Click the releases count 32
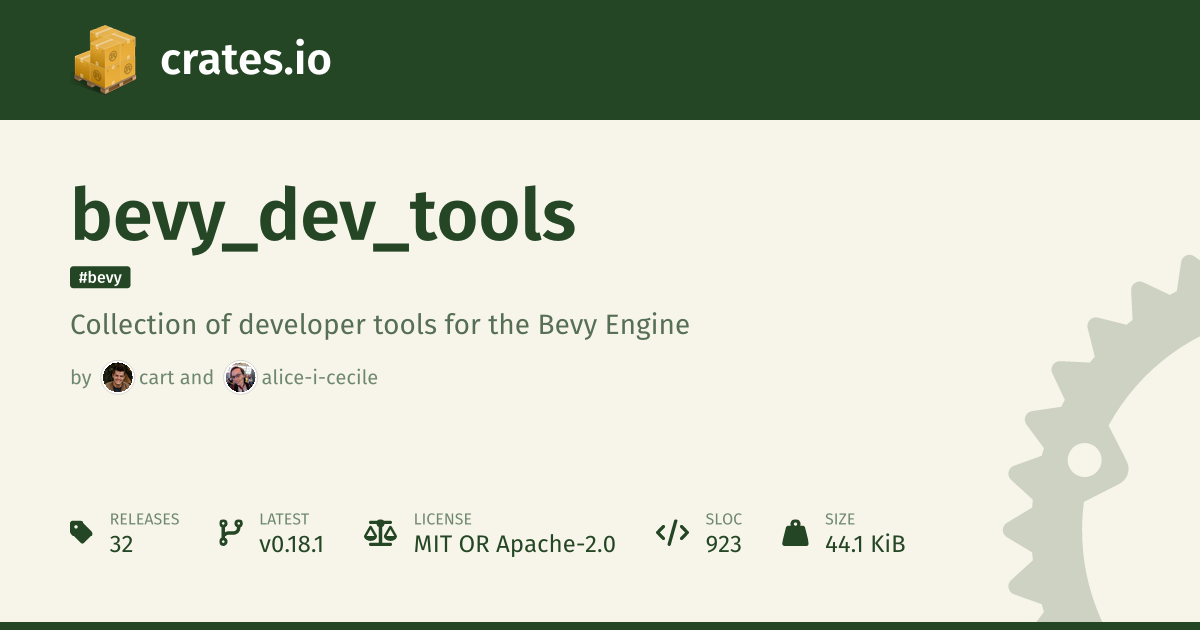1200x630 pixels. coord(121,544)
